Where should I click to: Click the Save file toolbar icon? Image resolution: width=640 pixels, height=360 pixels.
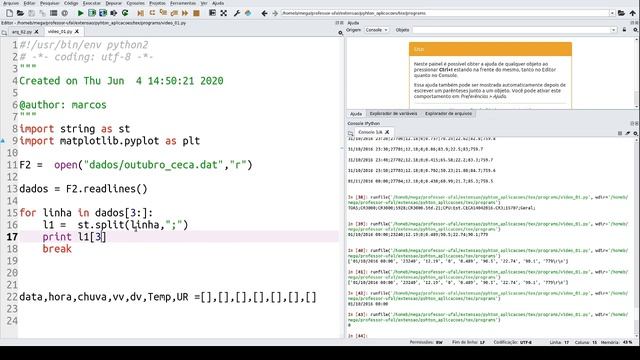coord(31,13)
